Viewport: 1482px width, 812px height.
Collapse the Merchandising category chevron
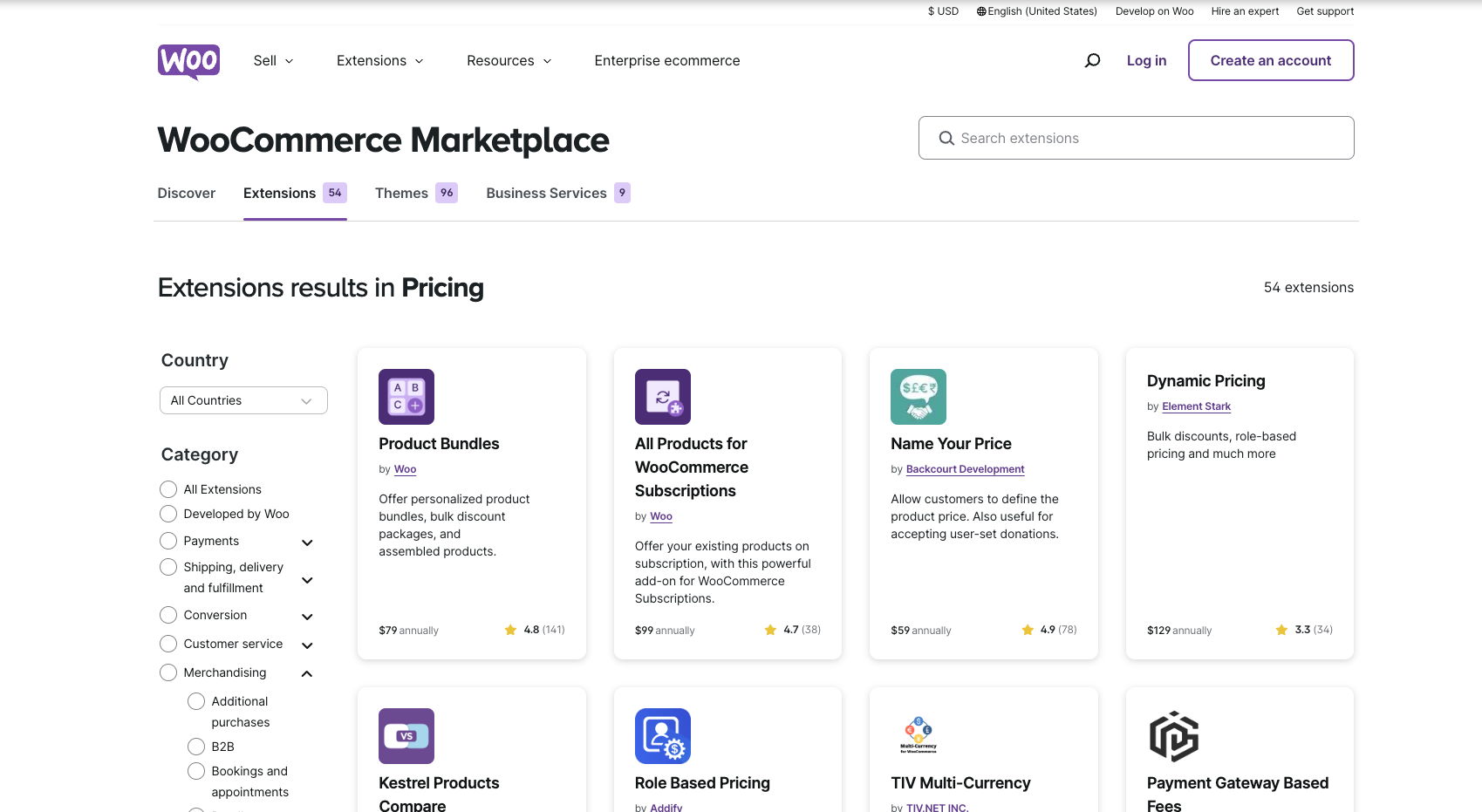307,673
